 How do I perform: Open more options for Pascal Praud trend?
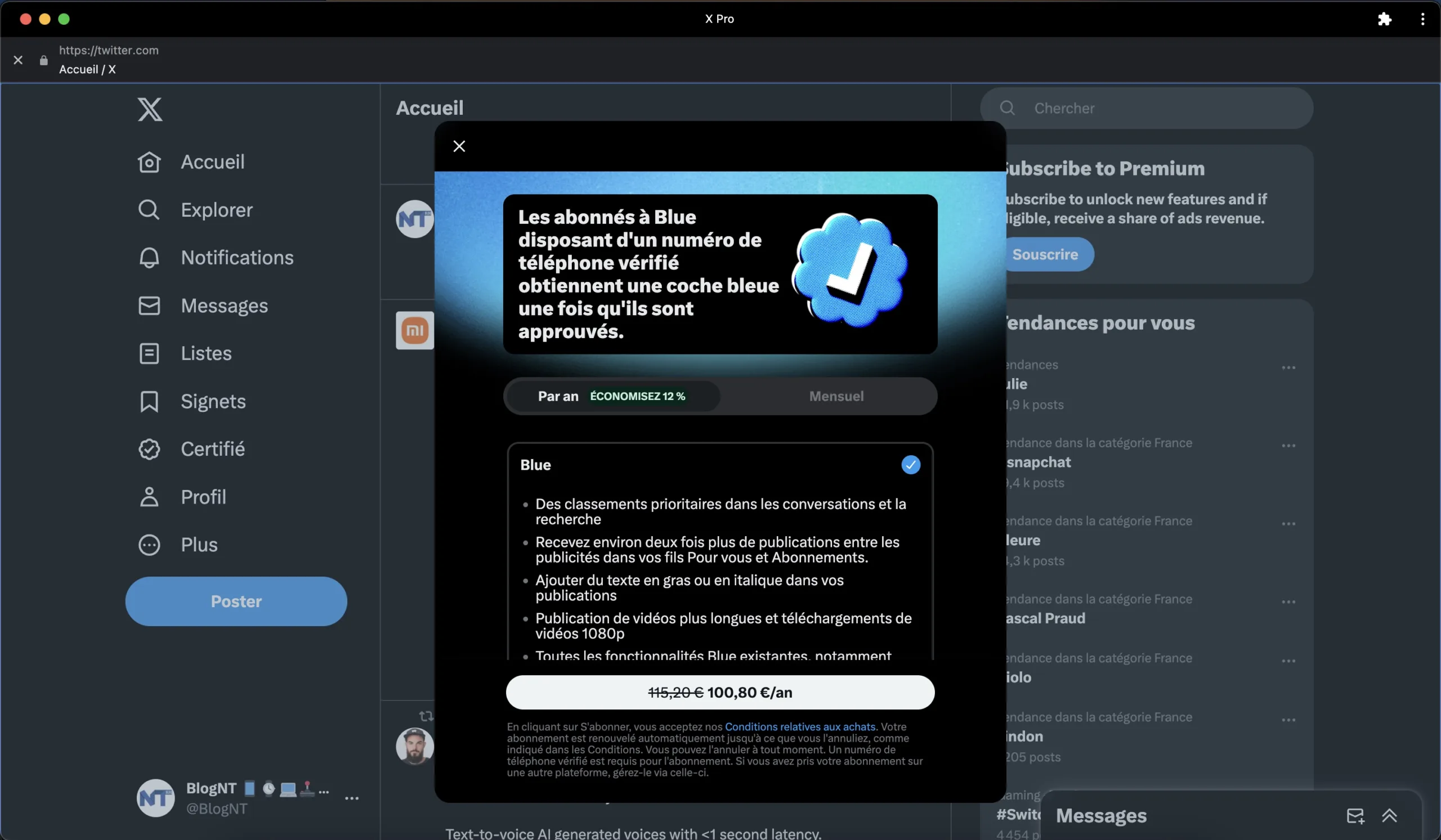coord(1288,601)
